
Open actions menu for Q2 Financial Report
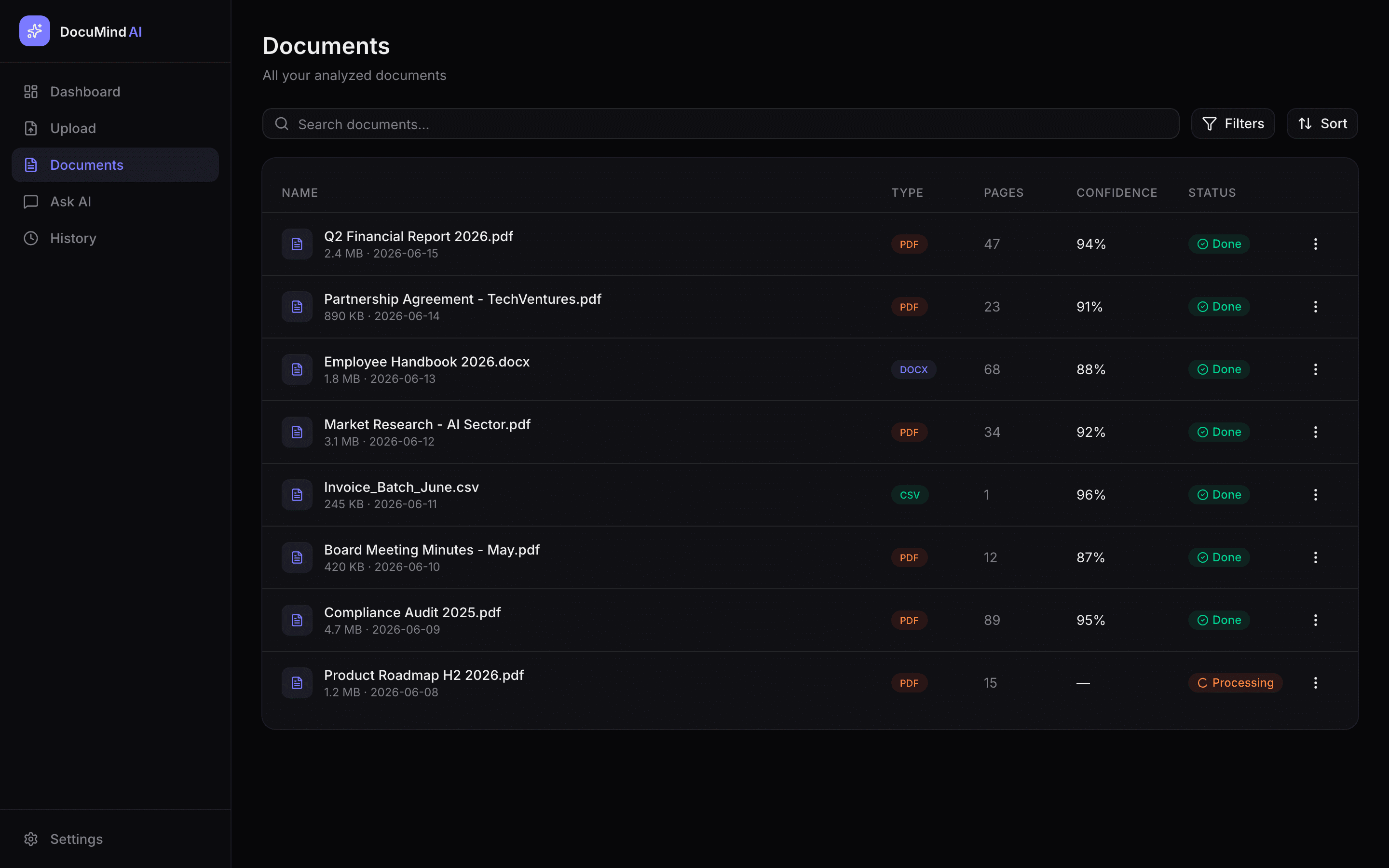tap(1316, 244)
